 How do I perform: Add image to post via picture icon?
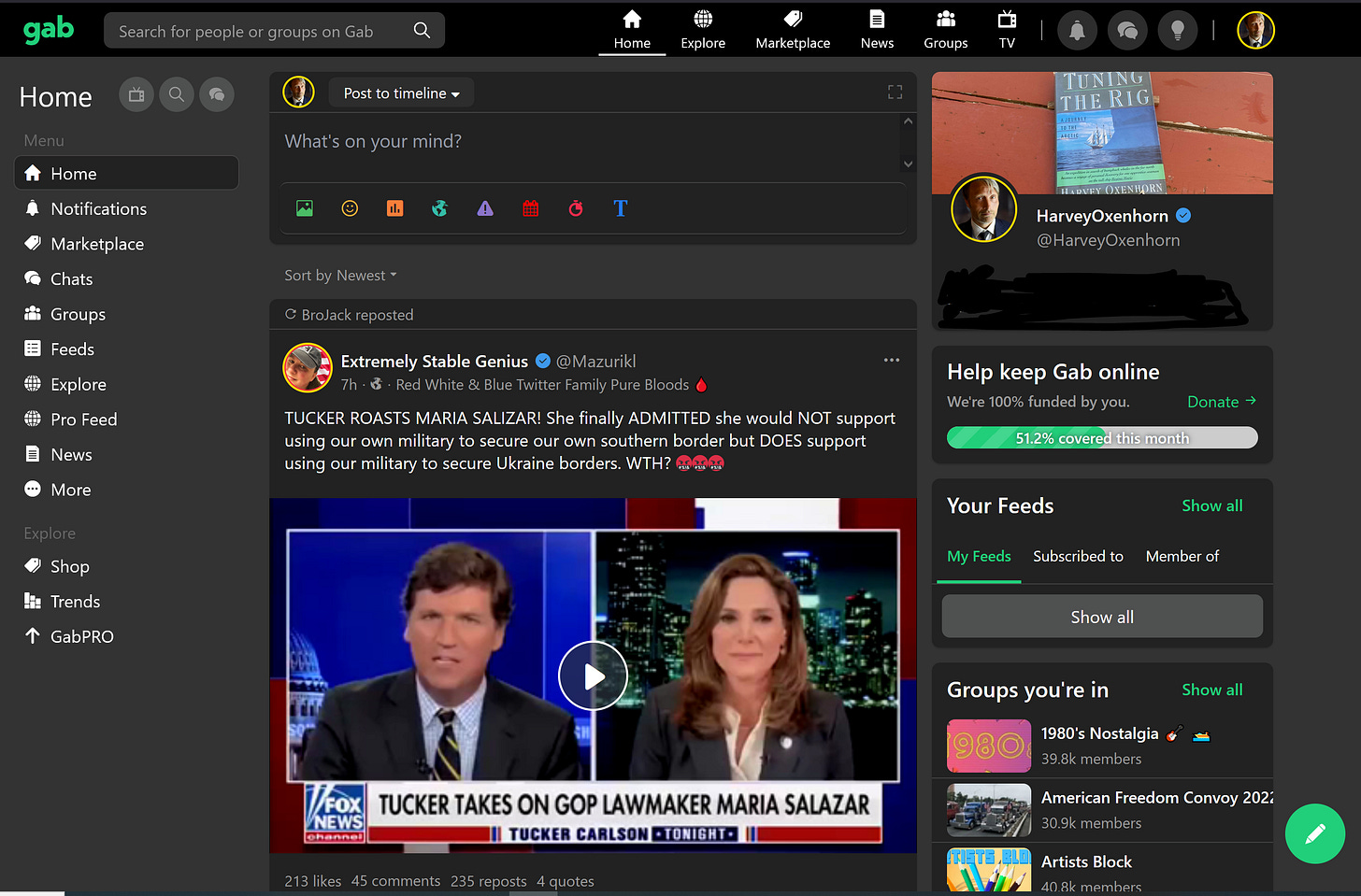(305, 208)
